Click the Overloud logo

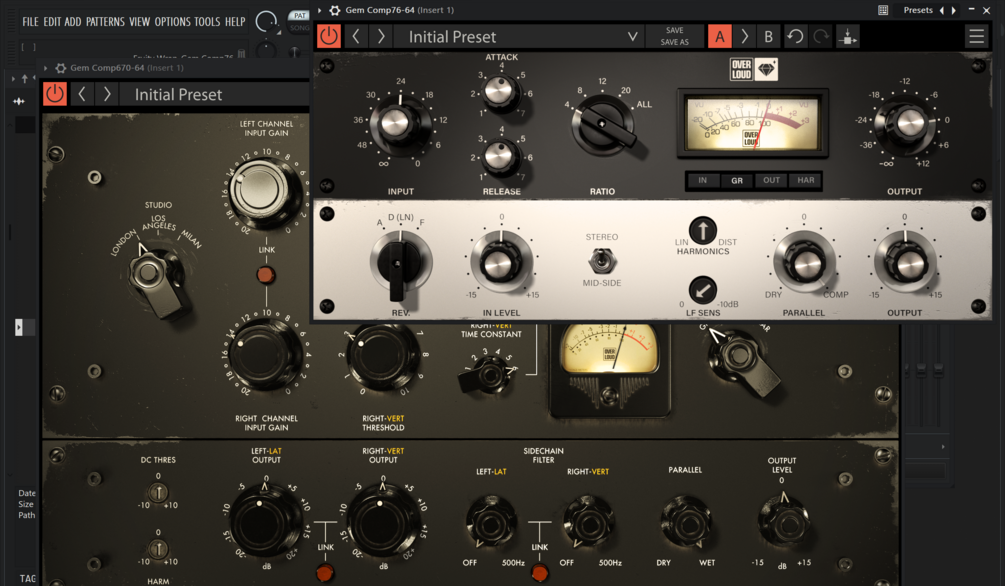click(x=741, y=69)
